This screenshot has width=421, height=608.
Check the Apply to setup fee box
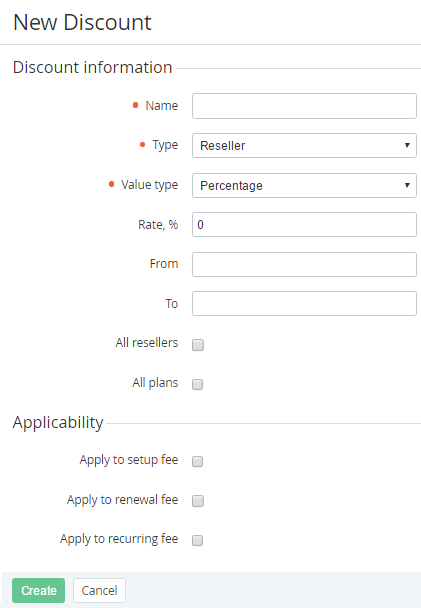[198, 461]
